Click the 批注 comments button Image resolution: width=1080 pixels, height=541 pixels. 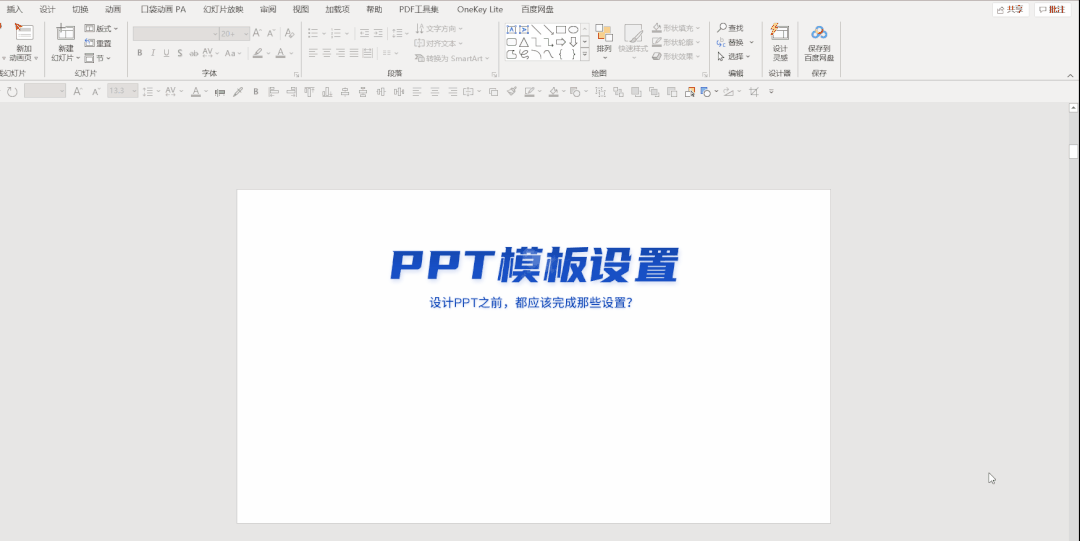pyautogui.click(x=1052, y=10)
